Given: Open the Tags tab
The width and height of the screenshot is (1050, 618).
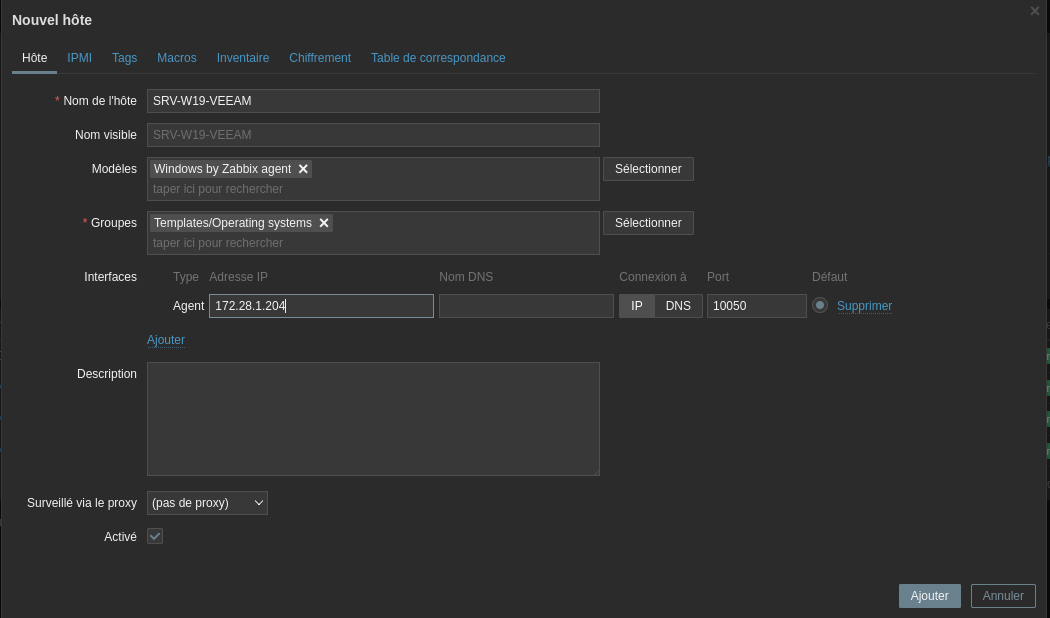Looking at the screenshot, I should pyautogui.click(x=125, y=58).
